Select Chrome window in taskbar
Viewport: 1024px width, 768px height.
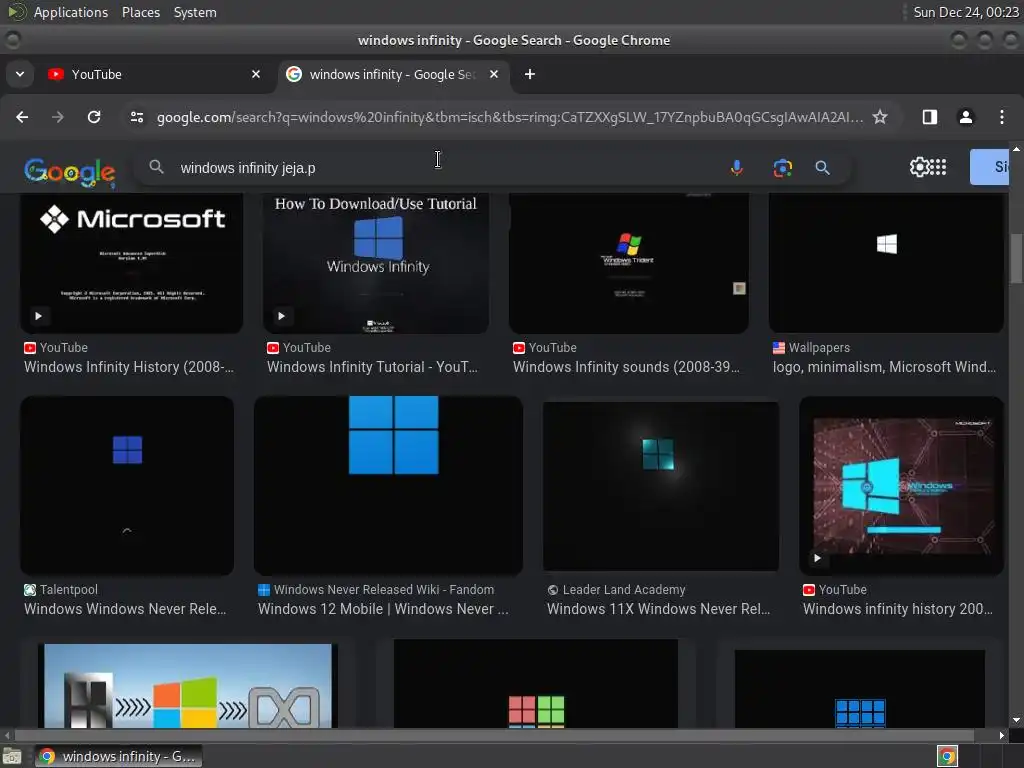coord(118,756)
